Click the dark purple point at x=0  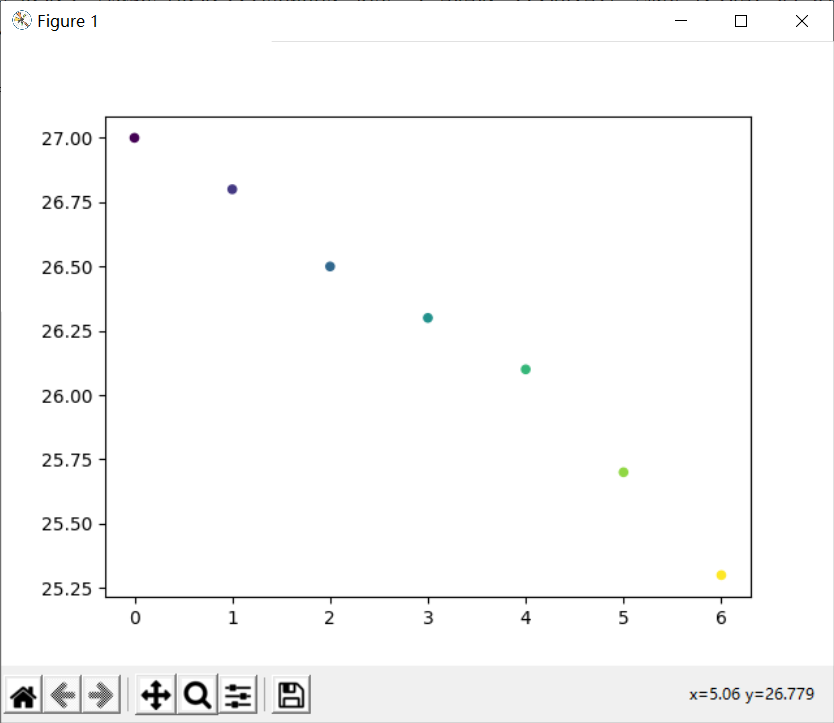pos(135,138)
